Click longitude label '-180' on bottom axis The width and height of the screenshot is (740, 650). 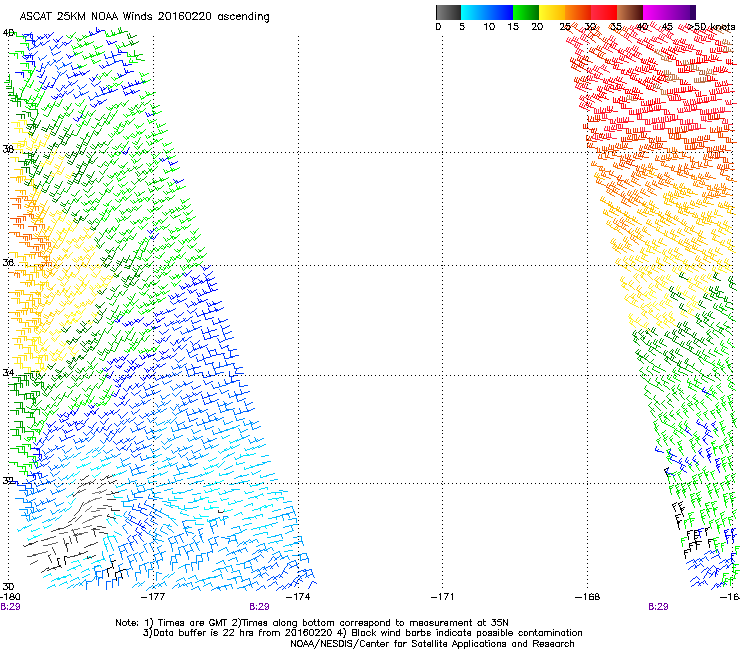click(10, 597)
